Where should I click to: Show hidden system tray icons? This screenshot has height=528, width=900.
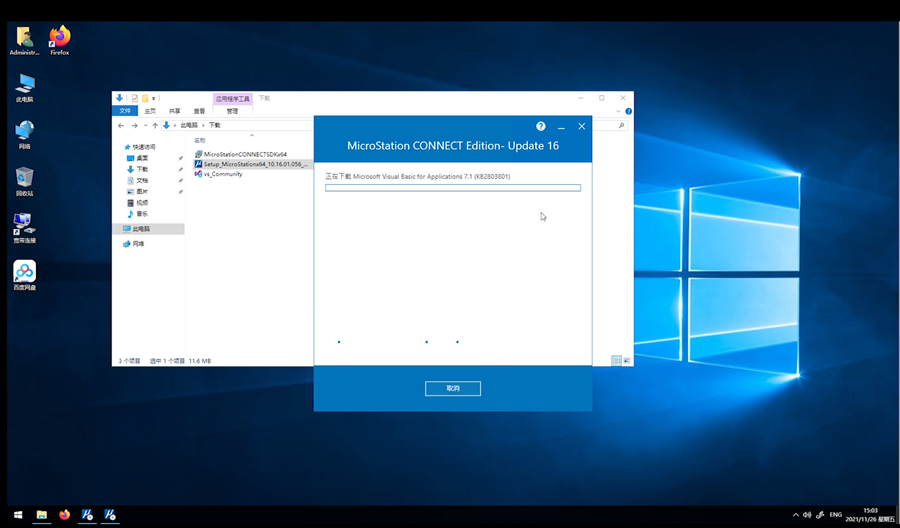click(x=796, y=515)
